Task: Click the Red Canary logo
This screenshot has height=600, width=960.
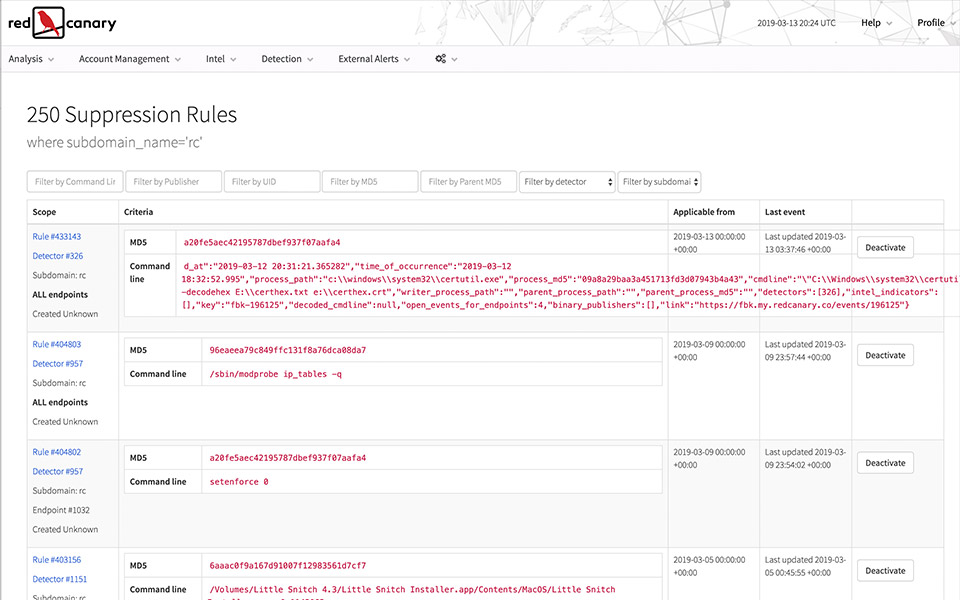Action: [63, 22]
